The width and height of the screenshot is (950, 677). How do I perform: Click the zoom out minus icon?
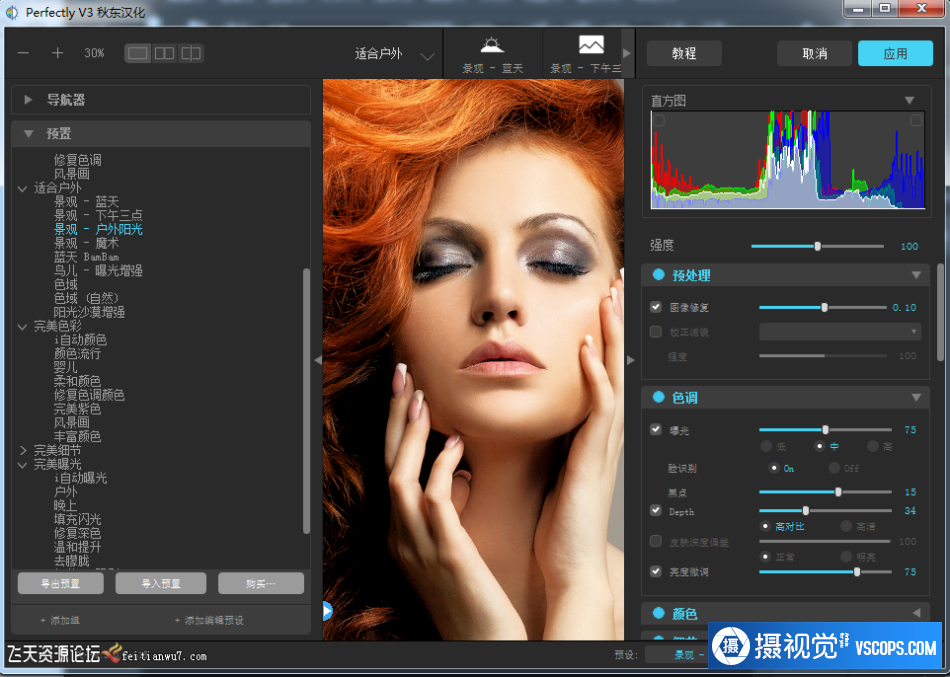coord(24,53)
